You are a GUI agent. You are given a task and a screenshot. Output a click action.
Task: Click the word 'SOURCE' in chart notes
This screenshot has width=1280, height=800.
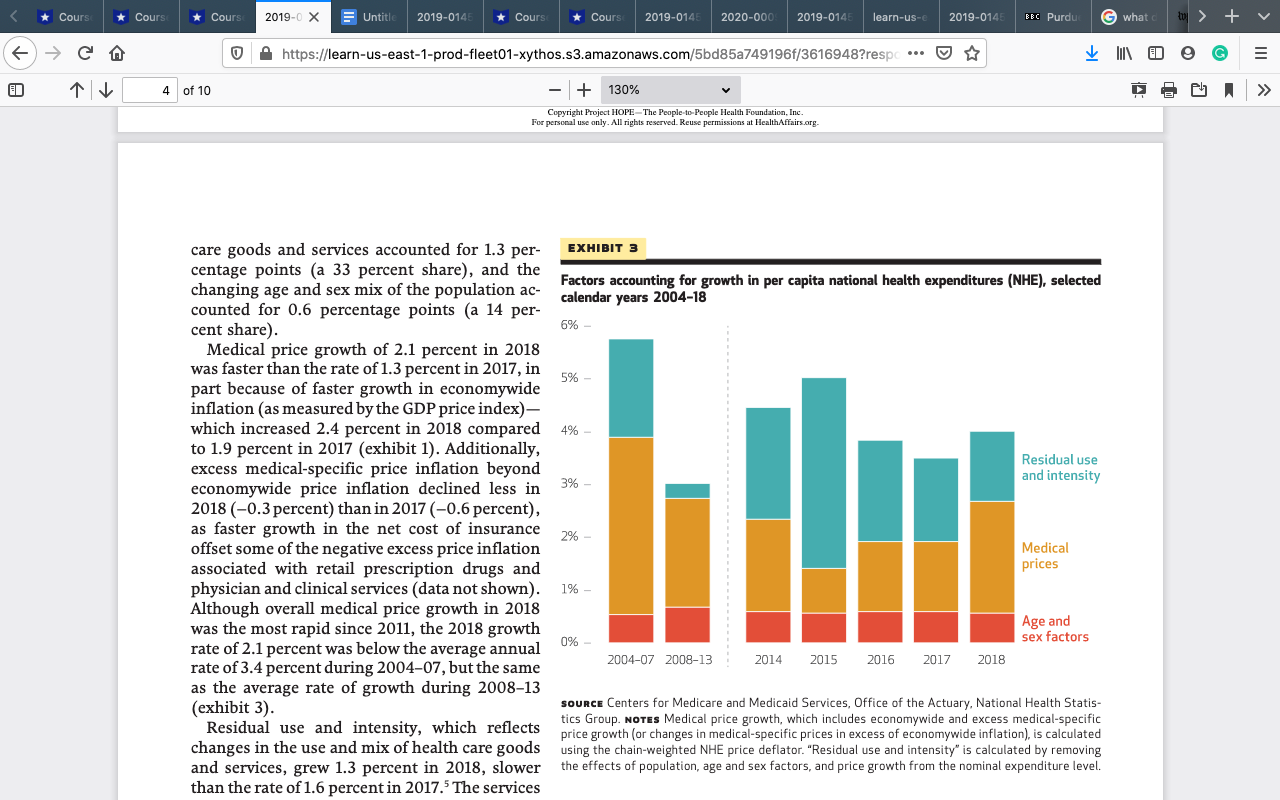click(x=582, y=704)
